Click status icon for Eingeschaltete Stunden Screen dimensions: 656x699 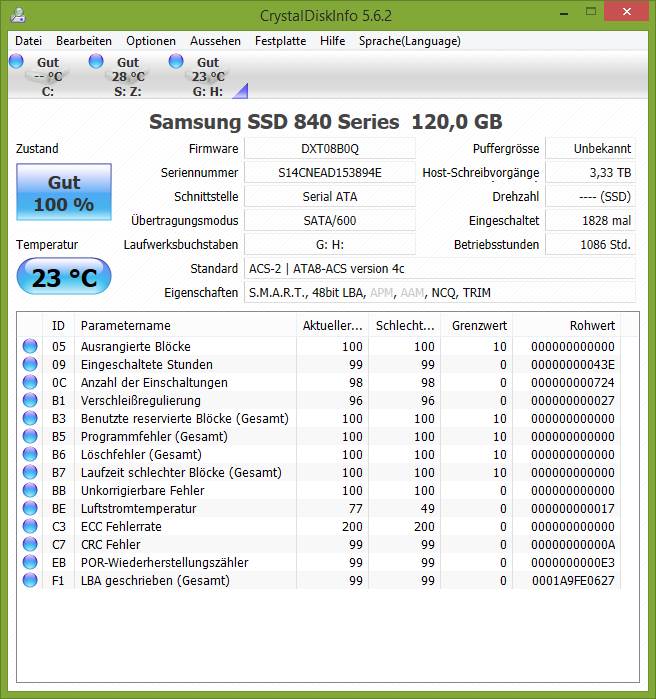click(x=30, y=364)
